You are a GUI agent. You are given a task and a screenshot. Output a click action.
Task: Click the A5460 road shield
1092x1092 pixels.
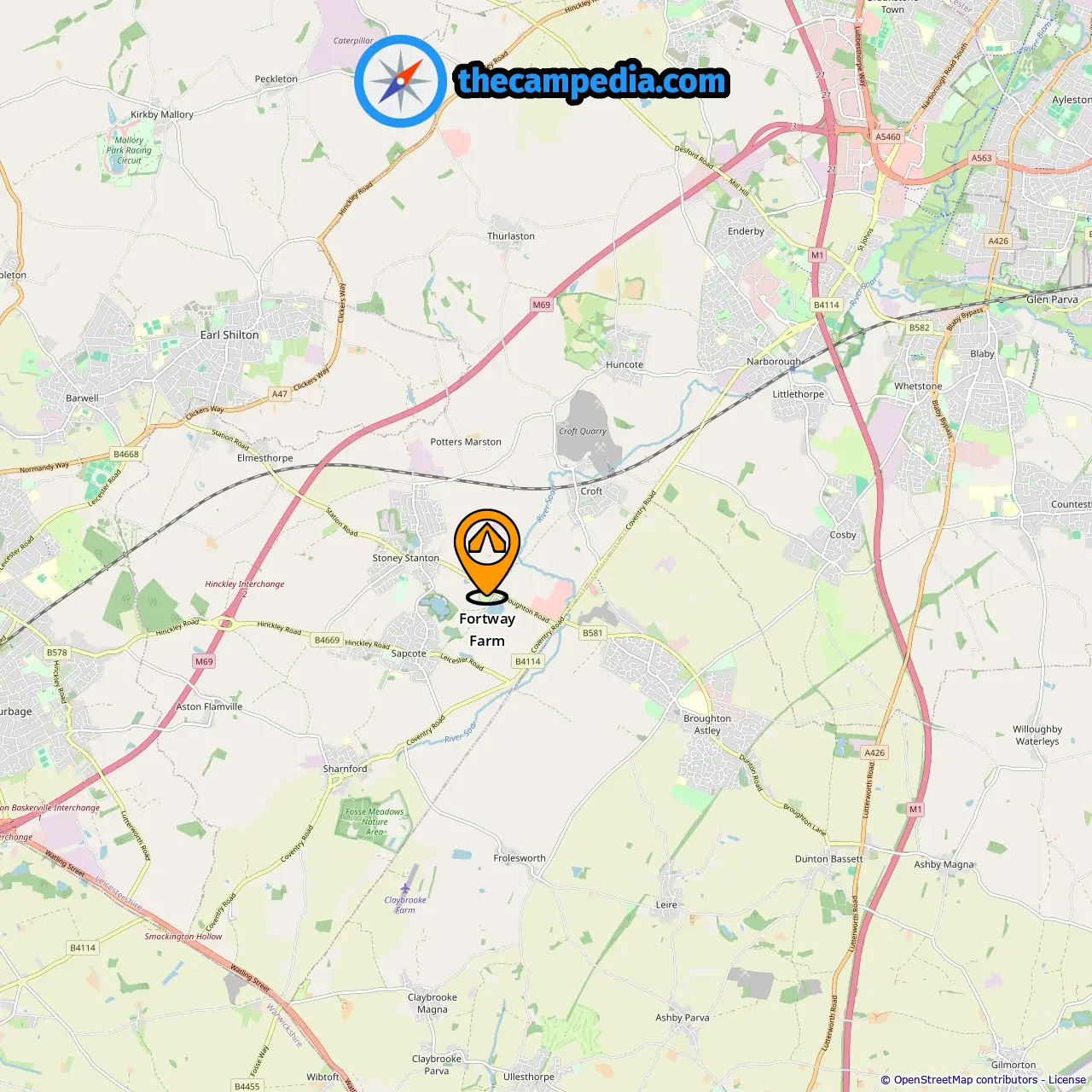point(888,136)
